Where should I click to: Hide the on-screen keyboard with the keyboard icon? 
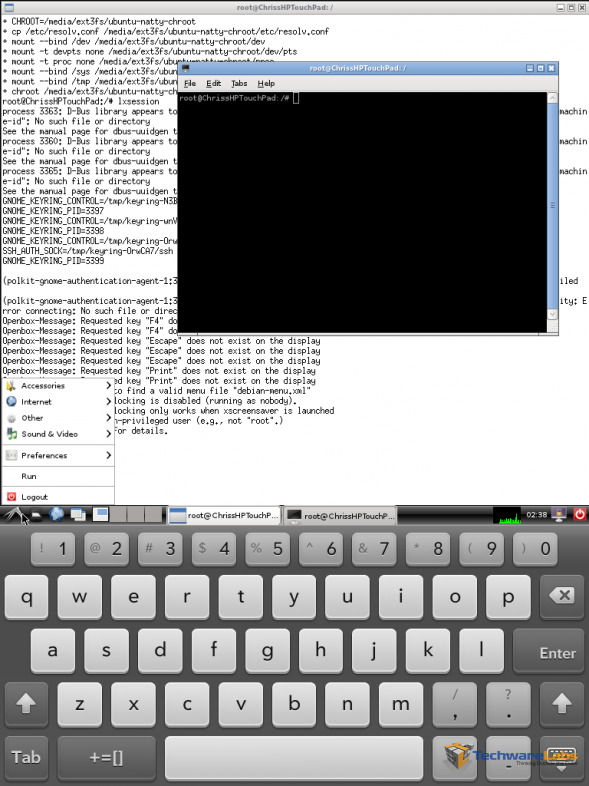click(561, 758)
